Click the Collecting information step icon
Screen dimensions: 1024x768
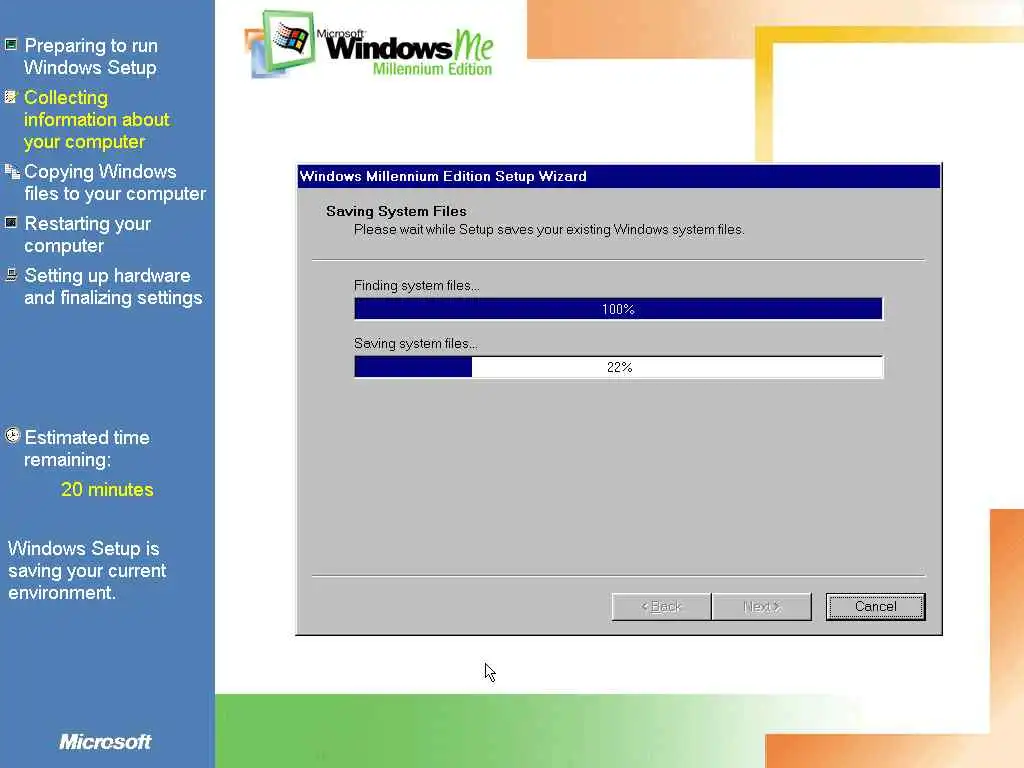coord(11,97)
